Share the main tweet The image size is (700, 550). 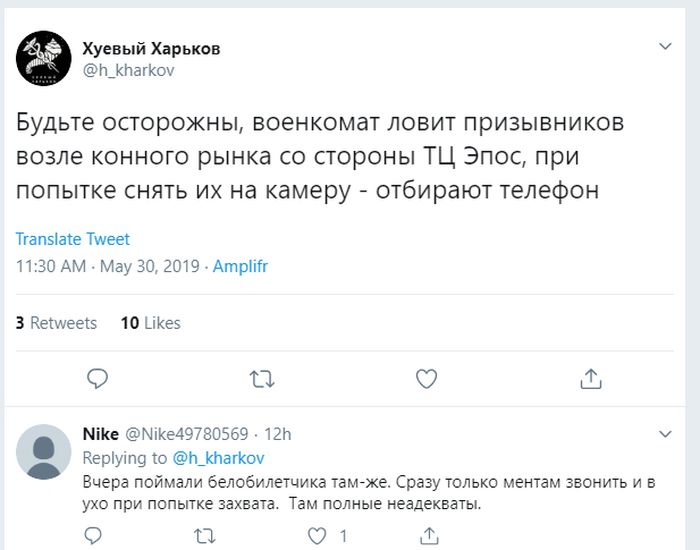pyautogui.click(x=591, y=378)
